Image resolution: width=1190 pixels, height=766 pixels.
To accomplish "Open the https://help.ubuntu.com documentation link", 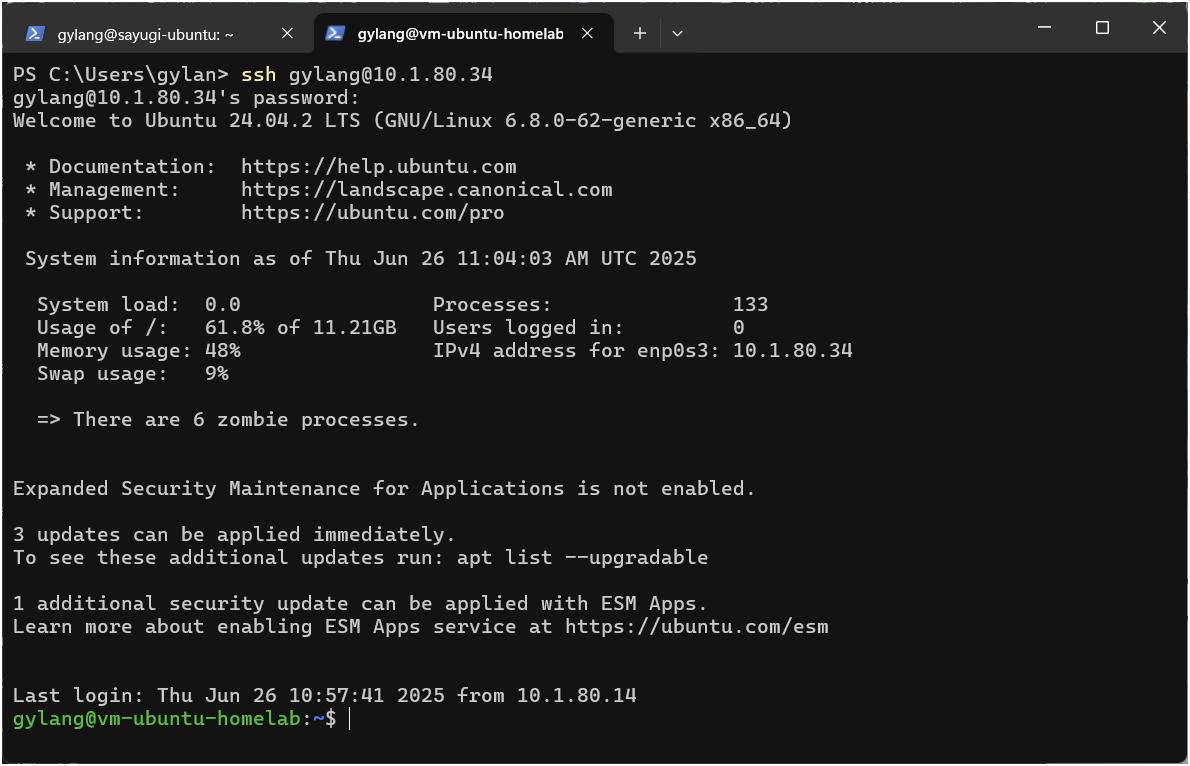I will pos(378,167).
